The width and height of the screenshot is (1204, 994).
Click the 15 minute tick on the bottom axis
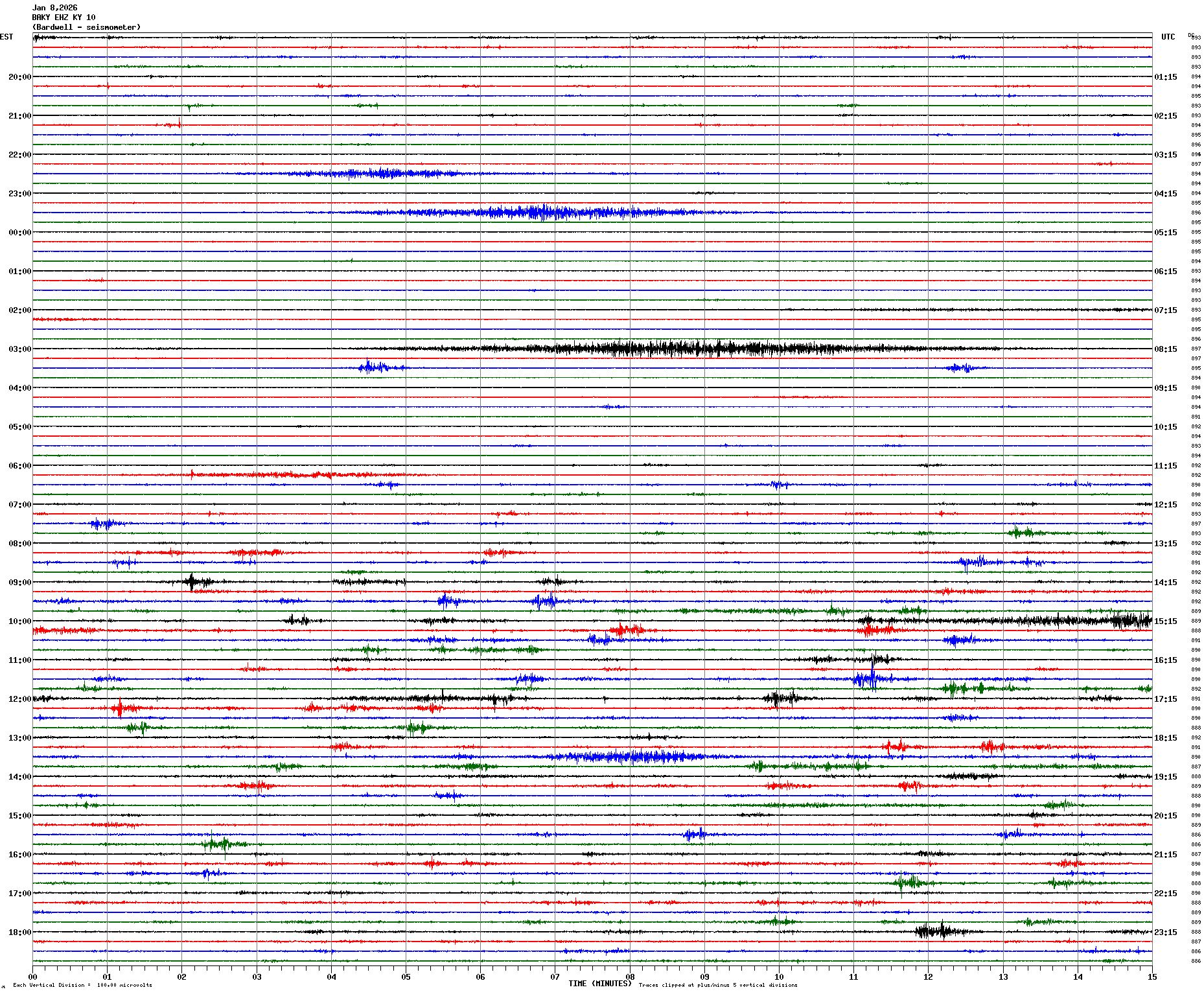click(1152, 977)
